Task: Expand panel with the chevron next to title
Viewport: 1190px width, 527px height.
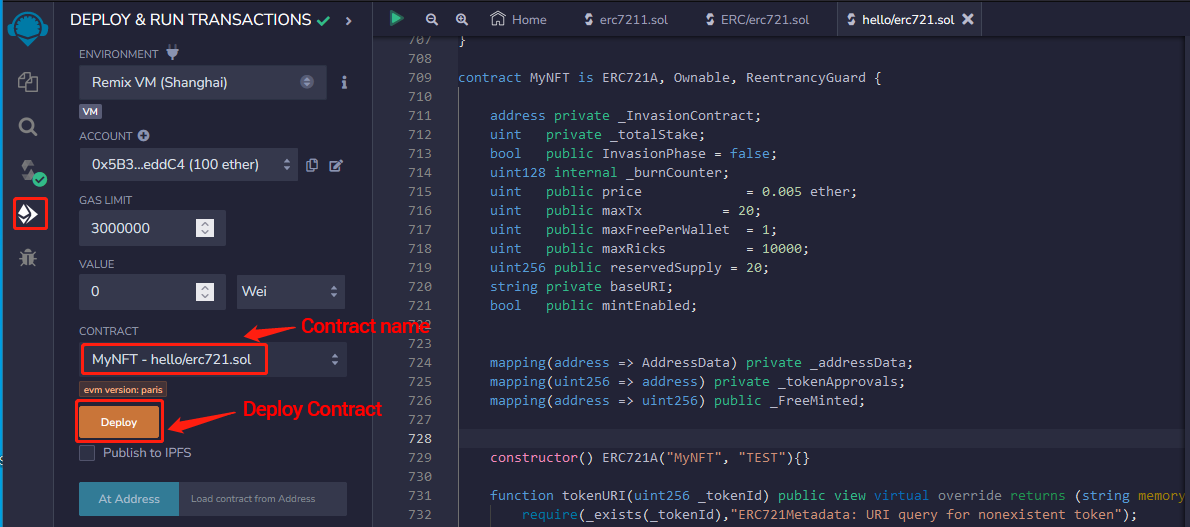Action: coord(348,21)
